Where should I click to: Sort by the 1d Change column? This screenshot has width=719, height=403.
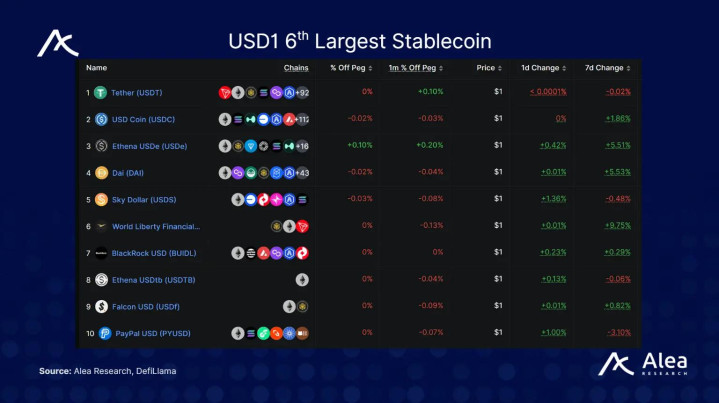click(x=542, y=68)
